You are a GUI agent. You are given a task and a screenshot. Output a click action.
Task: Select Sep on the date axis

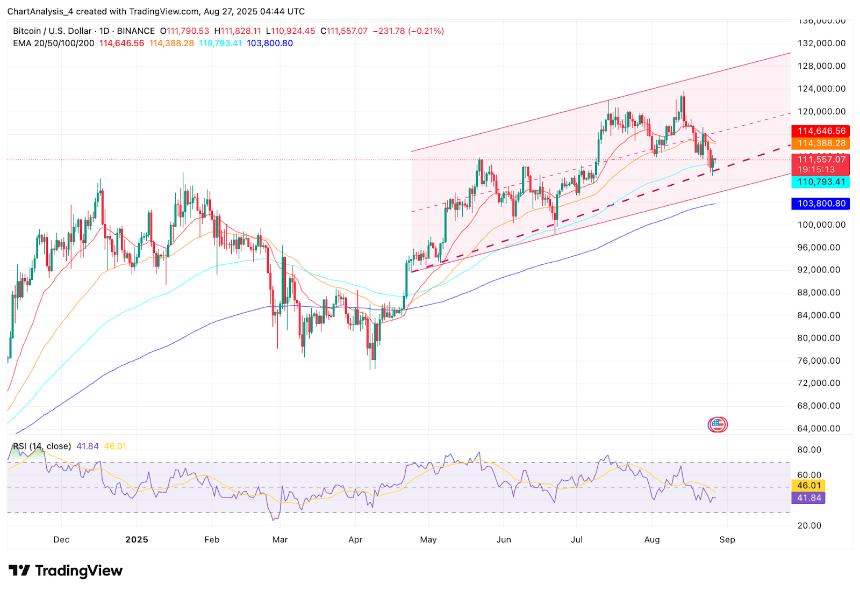(726, 539)
